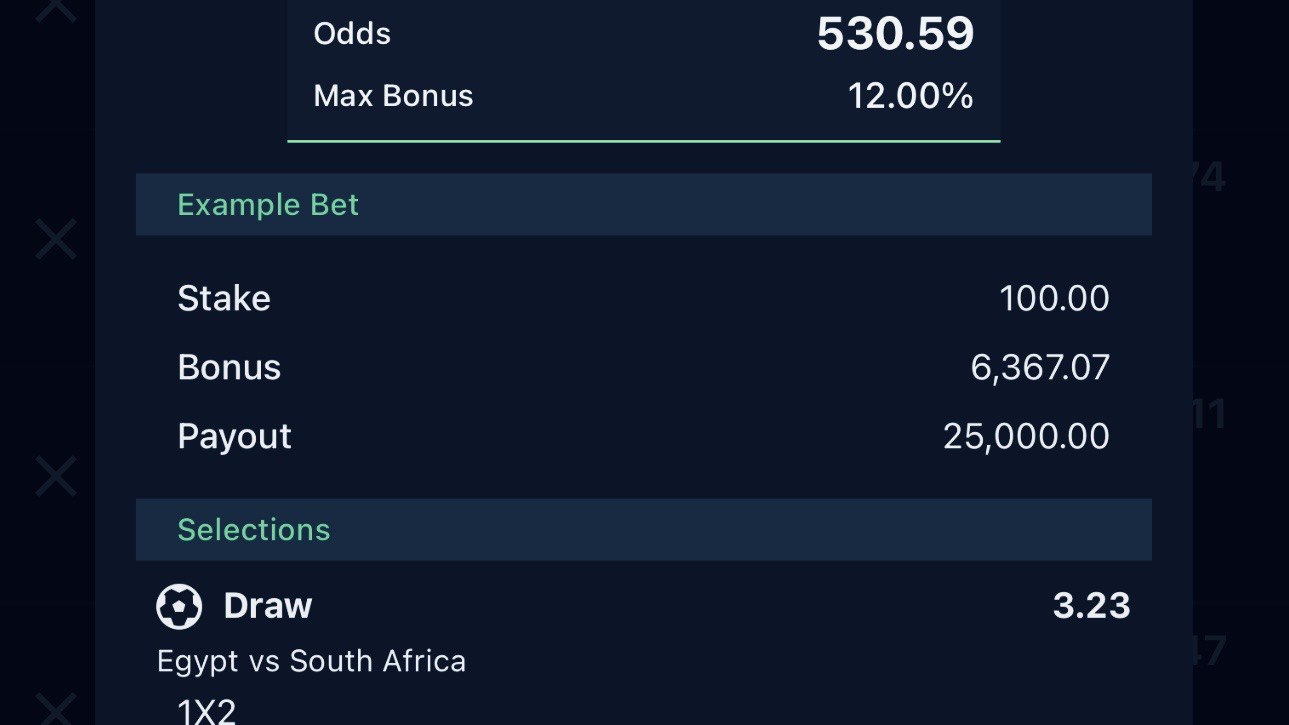Click the dimmed X icon left of the 1X2 label

(56, 708)
